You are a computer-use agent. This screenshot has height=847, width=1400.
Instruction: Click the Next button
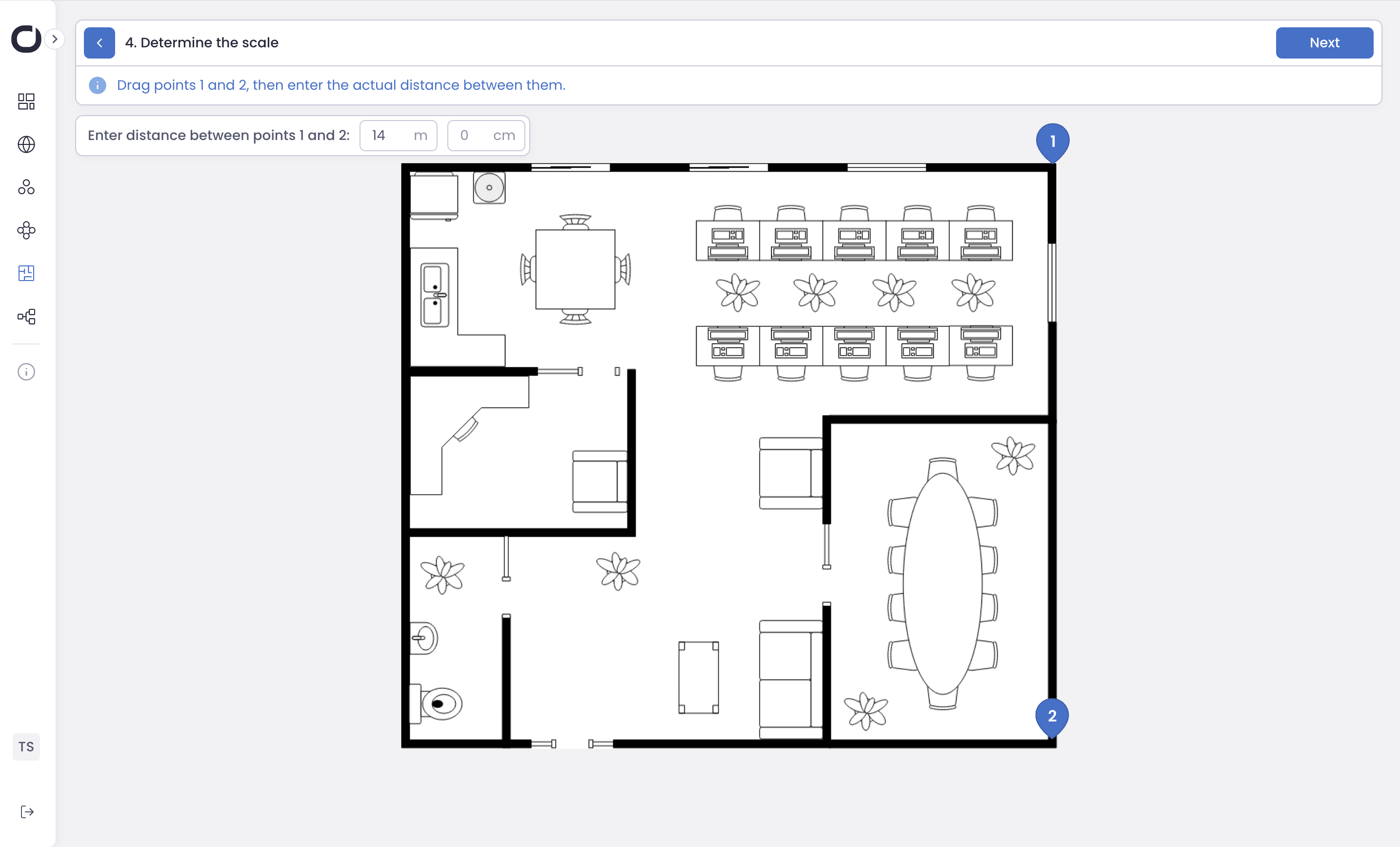[1324, 42]
